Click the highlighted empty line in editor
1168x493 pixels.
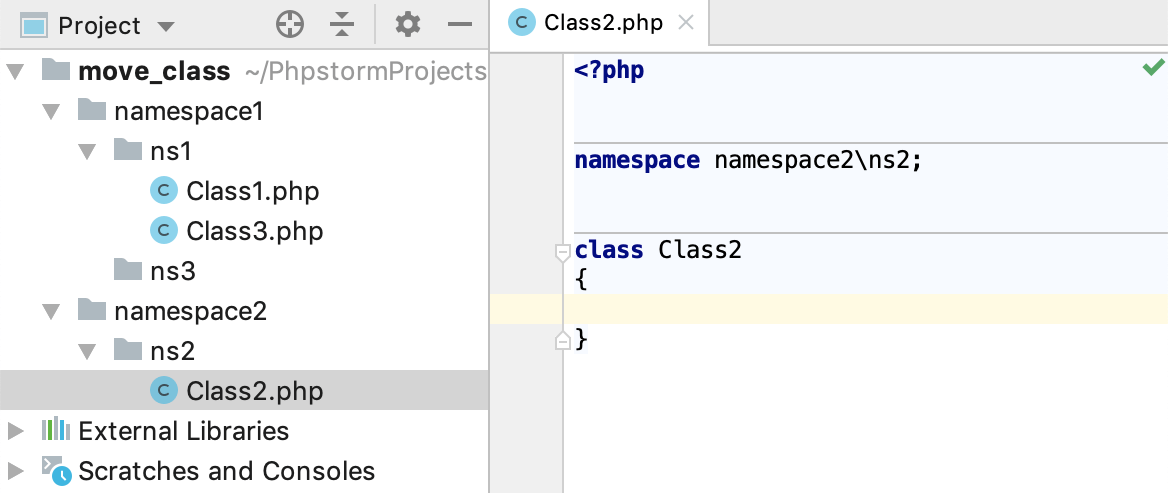(860, 310)
